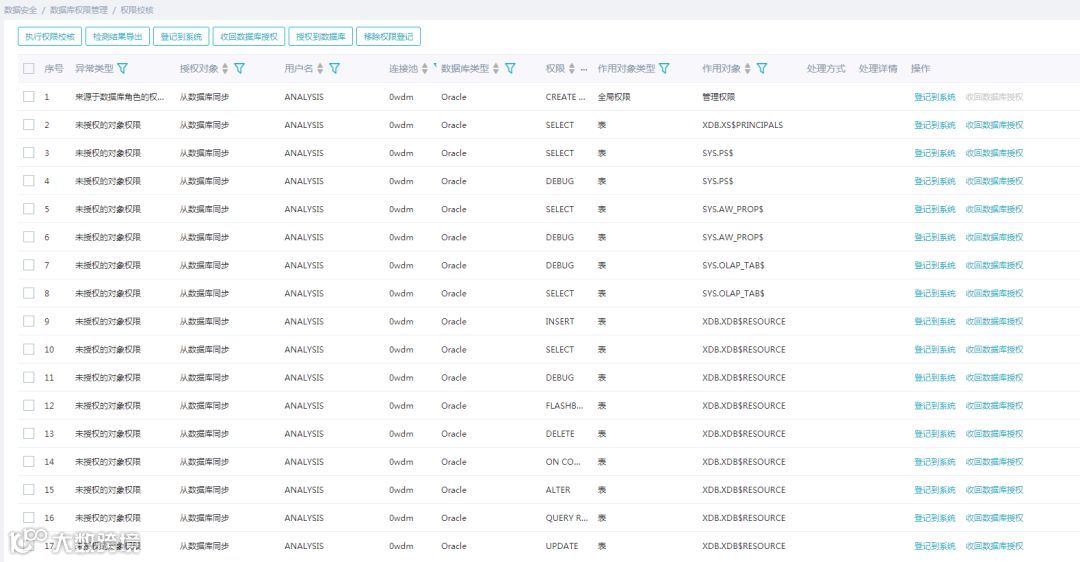The height and width of the screenshot is (562, 1080).
Task: Click the ON CO... permission cell
Action: pyautogui.click(x=563, y=462)
